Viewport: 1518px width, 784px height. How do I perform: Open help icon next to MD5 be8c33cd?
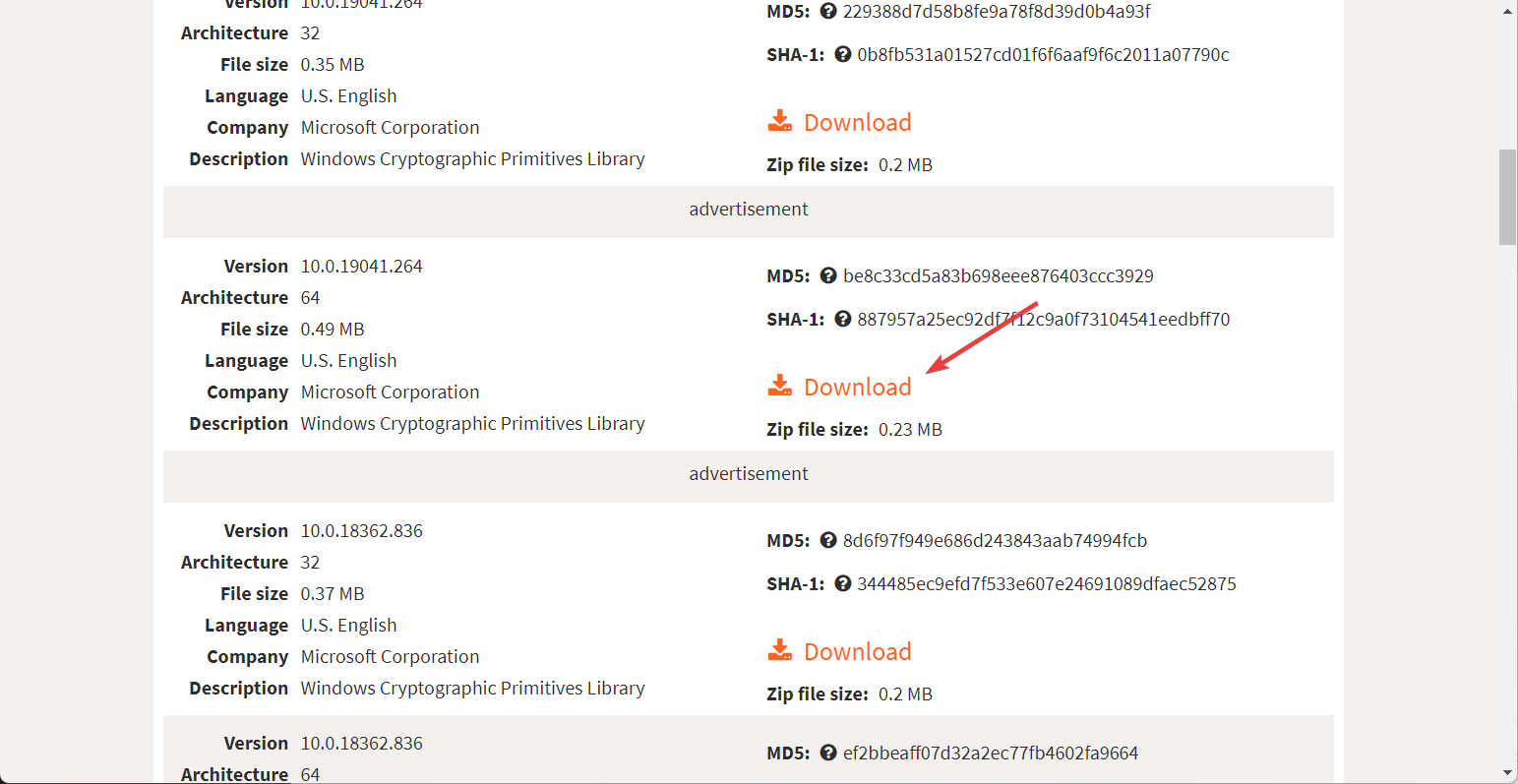tap(828, 276)
